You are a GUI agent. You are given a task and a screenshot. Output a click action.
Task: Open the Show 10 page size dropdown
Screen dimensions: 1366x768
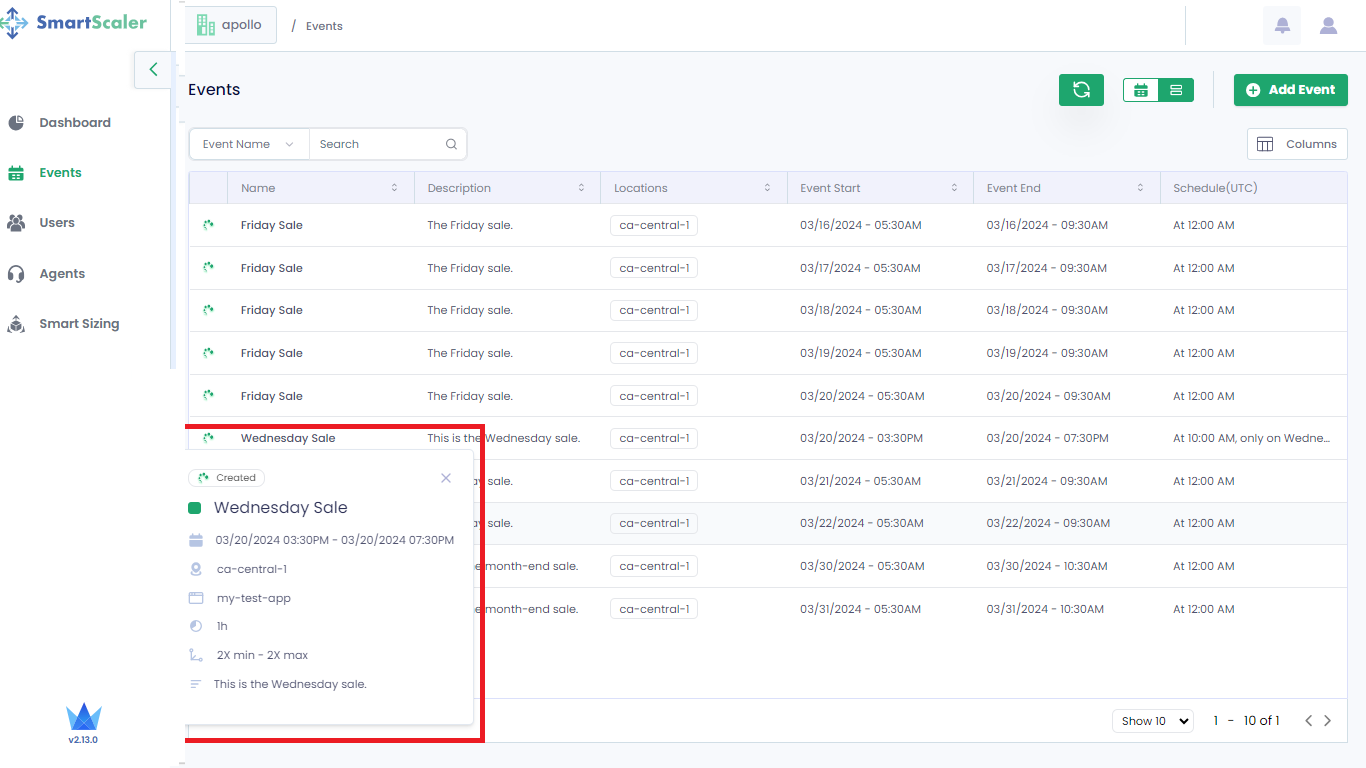pos(1153,721)
